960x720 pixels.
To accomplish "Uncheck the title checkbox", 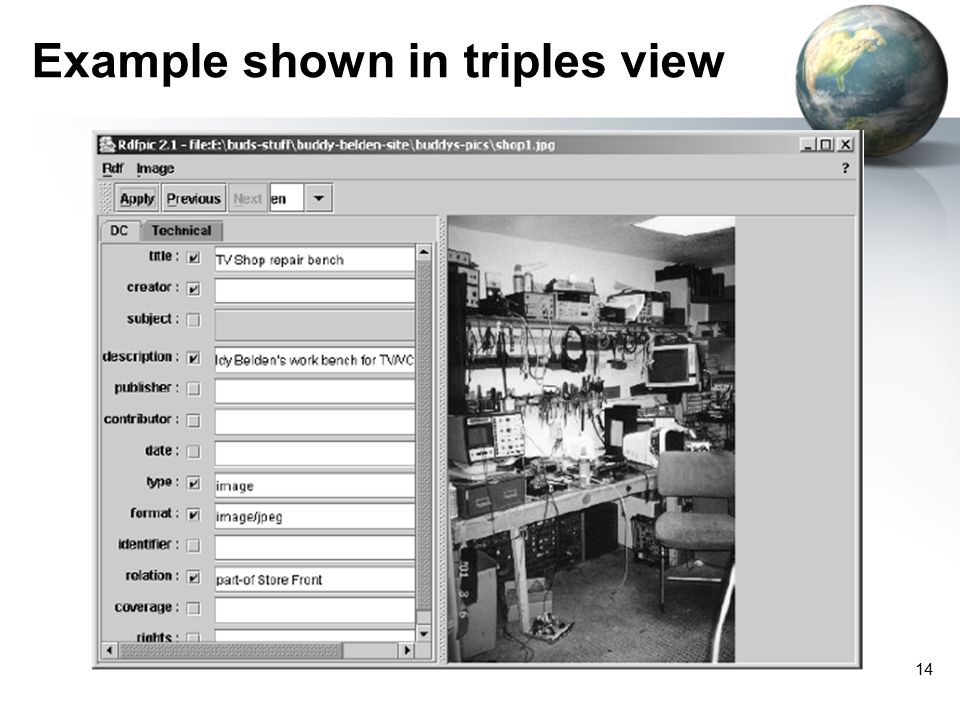I will pyautogui.click(x=193, y=258).
